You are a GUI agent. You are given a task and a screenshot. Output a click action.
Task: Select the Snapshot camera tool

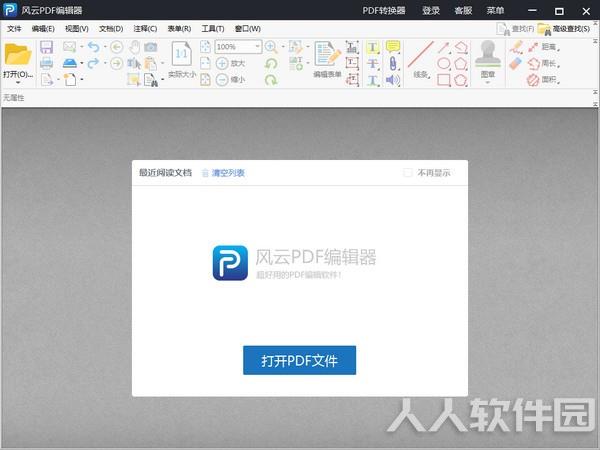coord(150,47)
